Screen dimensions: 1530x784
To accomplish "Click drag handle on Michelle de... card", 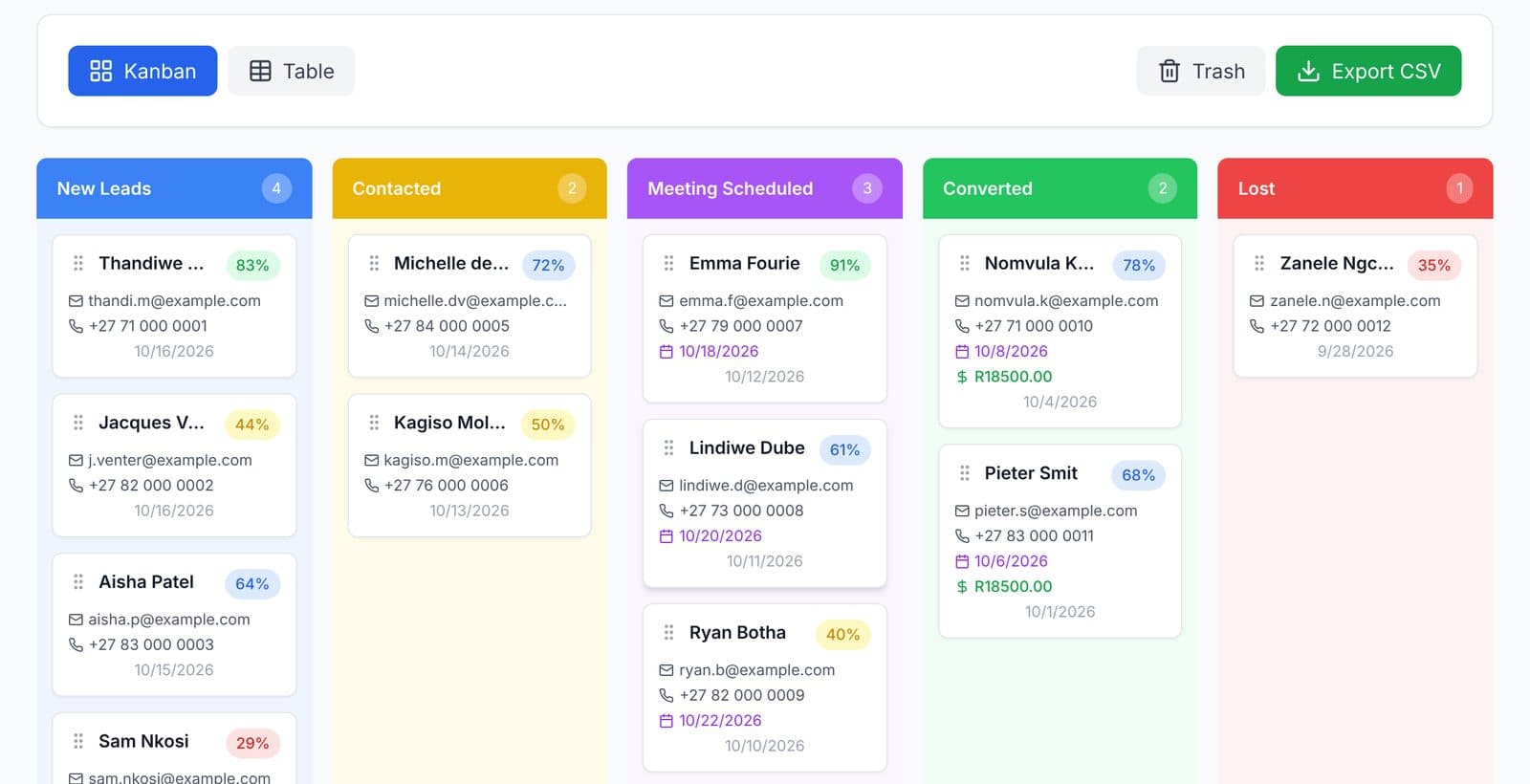I will coord(374,263).
